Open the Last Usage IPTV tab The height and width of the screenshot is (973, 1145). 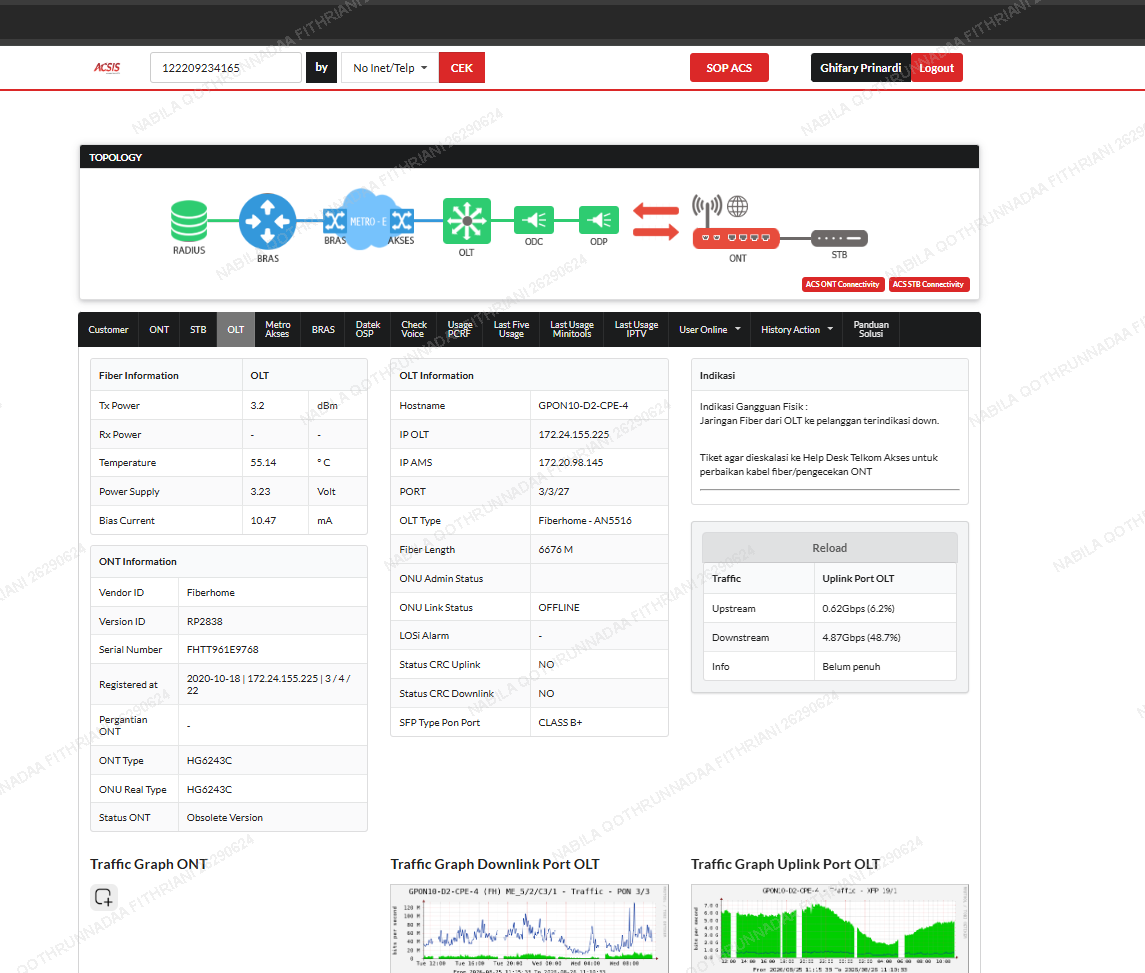636,329
